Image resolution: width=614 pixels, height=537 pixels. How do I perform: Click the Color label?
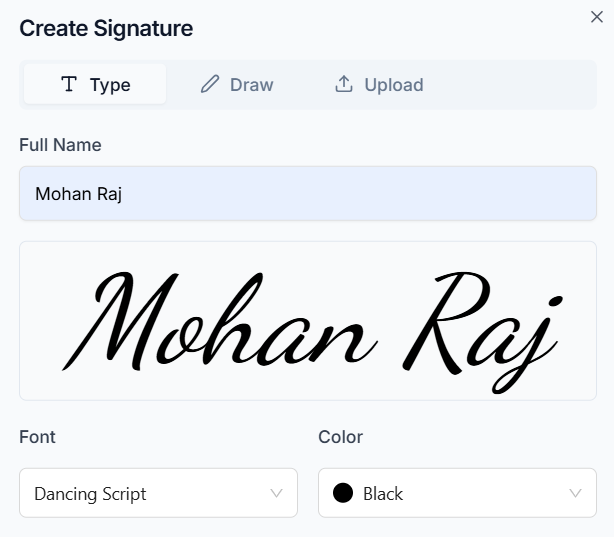tap(340, 437)
